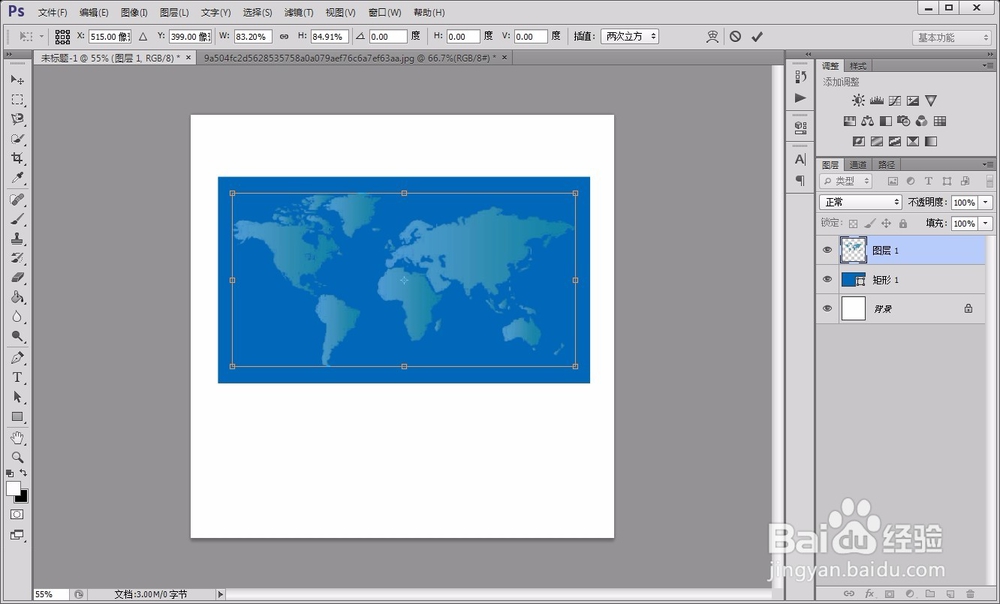Switch to warp mode icon

point(712,37)
